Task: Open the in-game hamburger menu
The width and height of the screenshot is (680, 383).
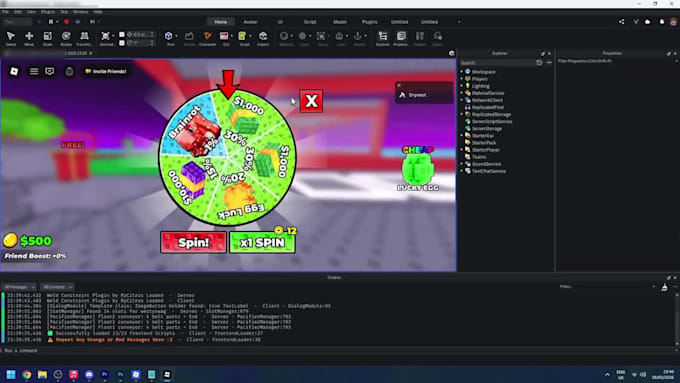Action: [x=33, y=71]
